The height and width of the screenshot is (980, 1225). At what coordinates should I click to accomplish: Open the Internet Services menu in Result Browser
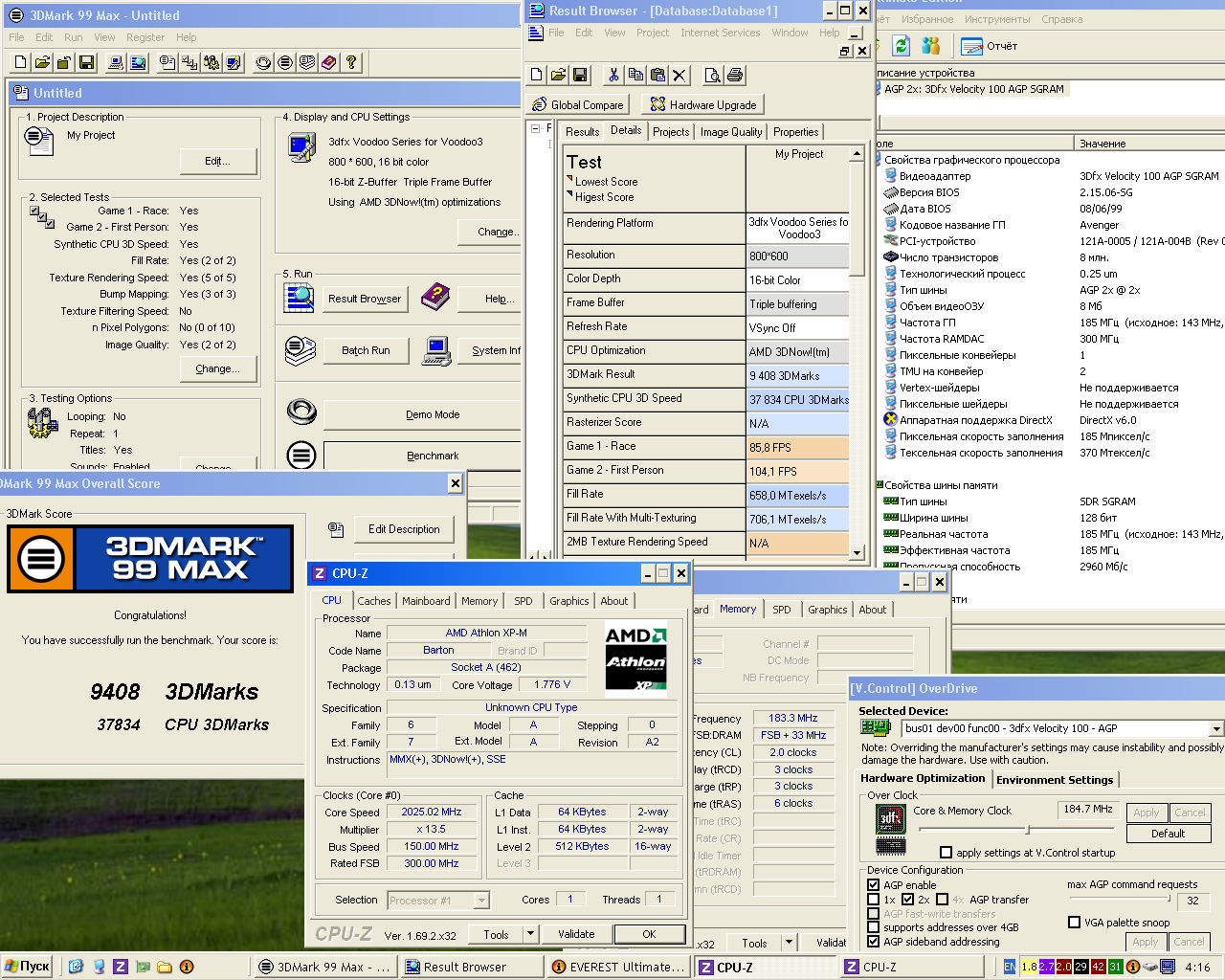point(720,33)
